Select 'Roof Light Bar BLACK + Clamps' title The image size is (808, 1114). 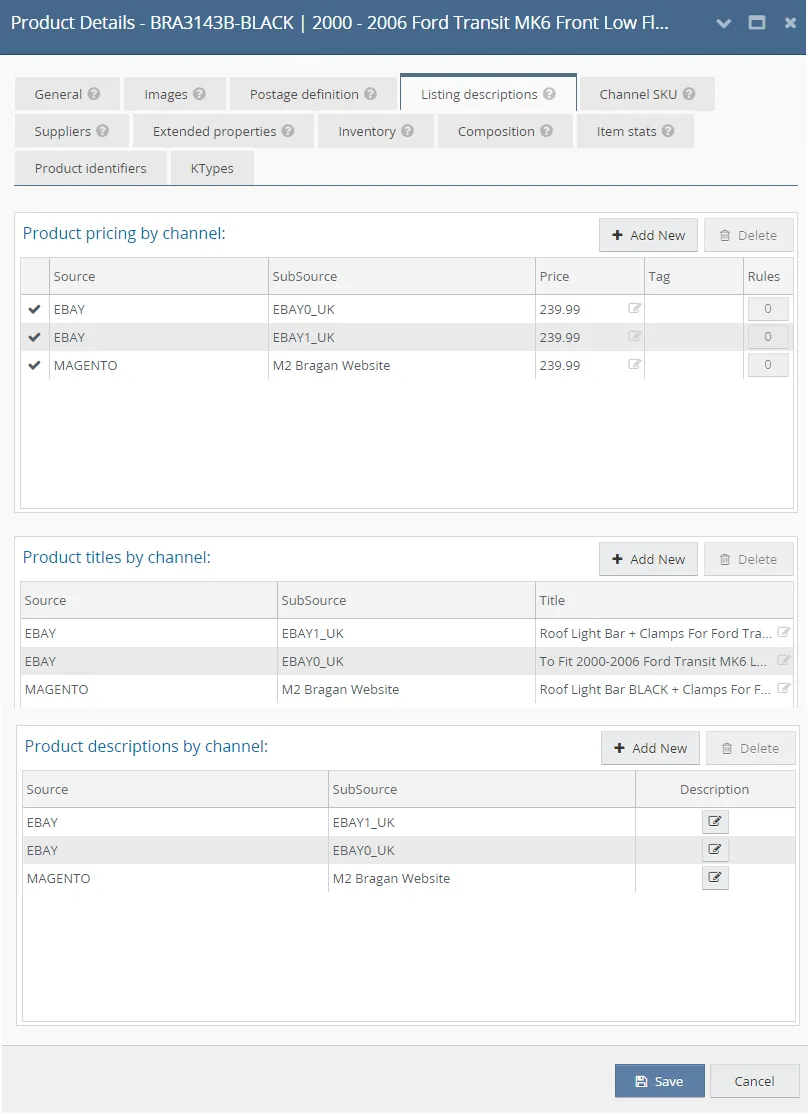coord(655,689)
